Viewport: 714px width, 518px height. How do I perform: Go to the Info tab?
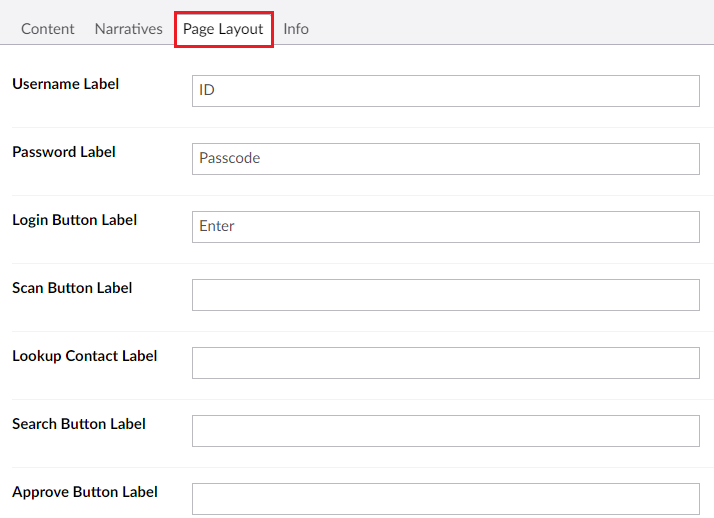point(296,29)
